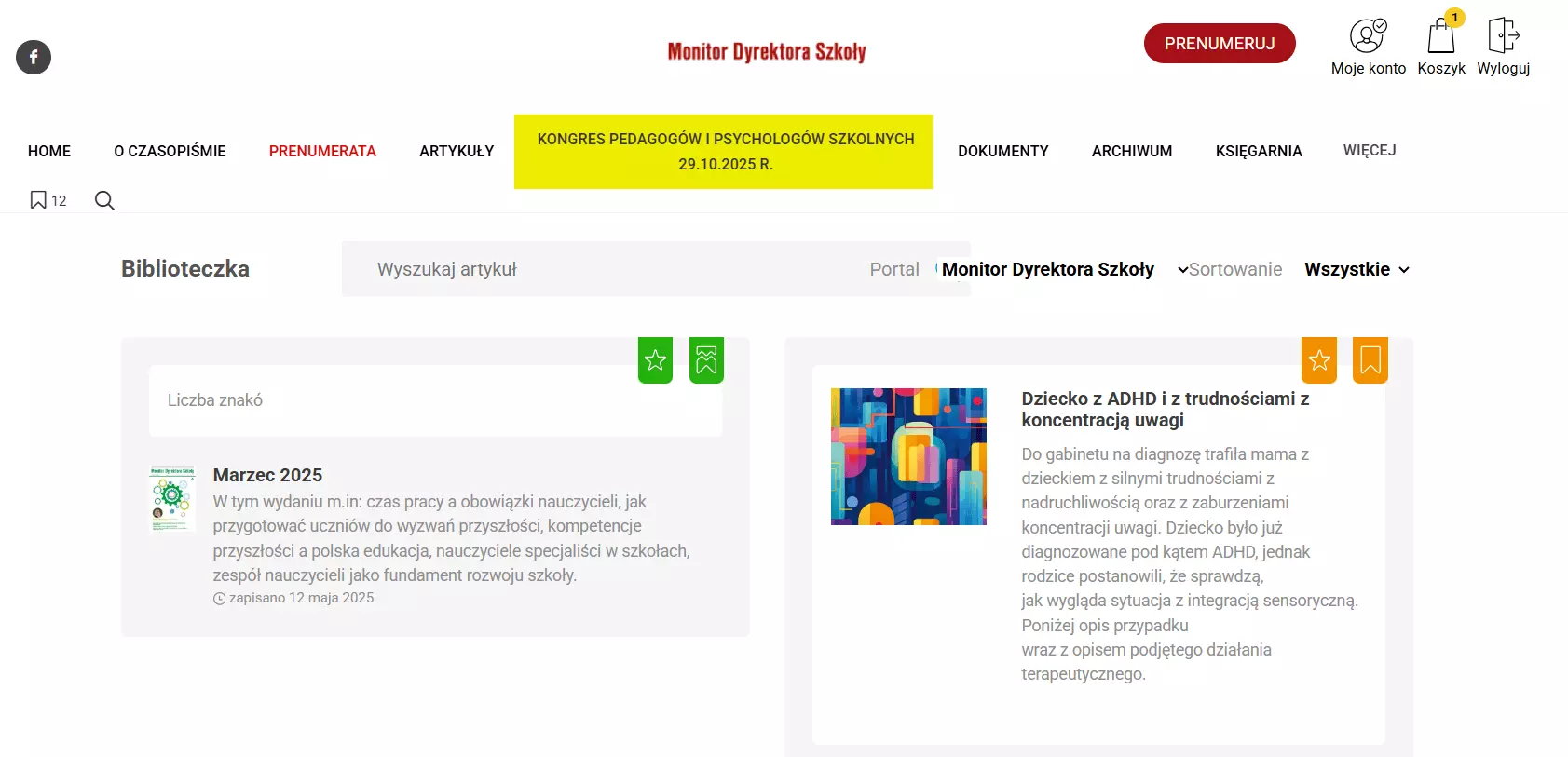Click the Wyloguj logout icon
The image size is (1568, 757).
1504,35
